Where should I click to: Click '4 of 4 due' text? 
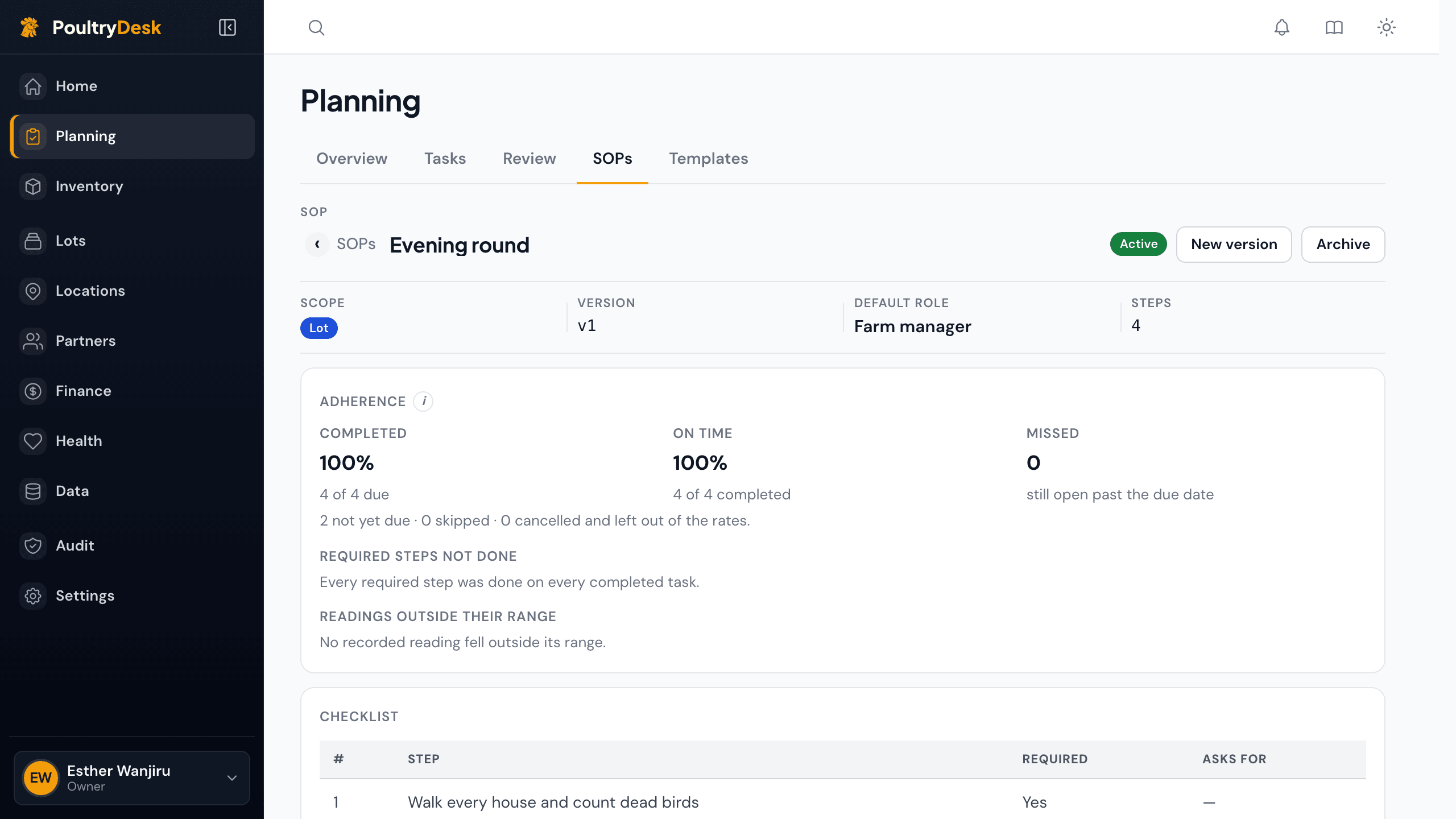coord(354,495)
